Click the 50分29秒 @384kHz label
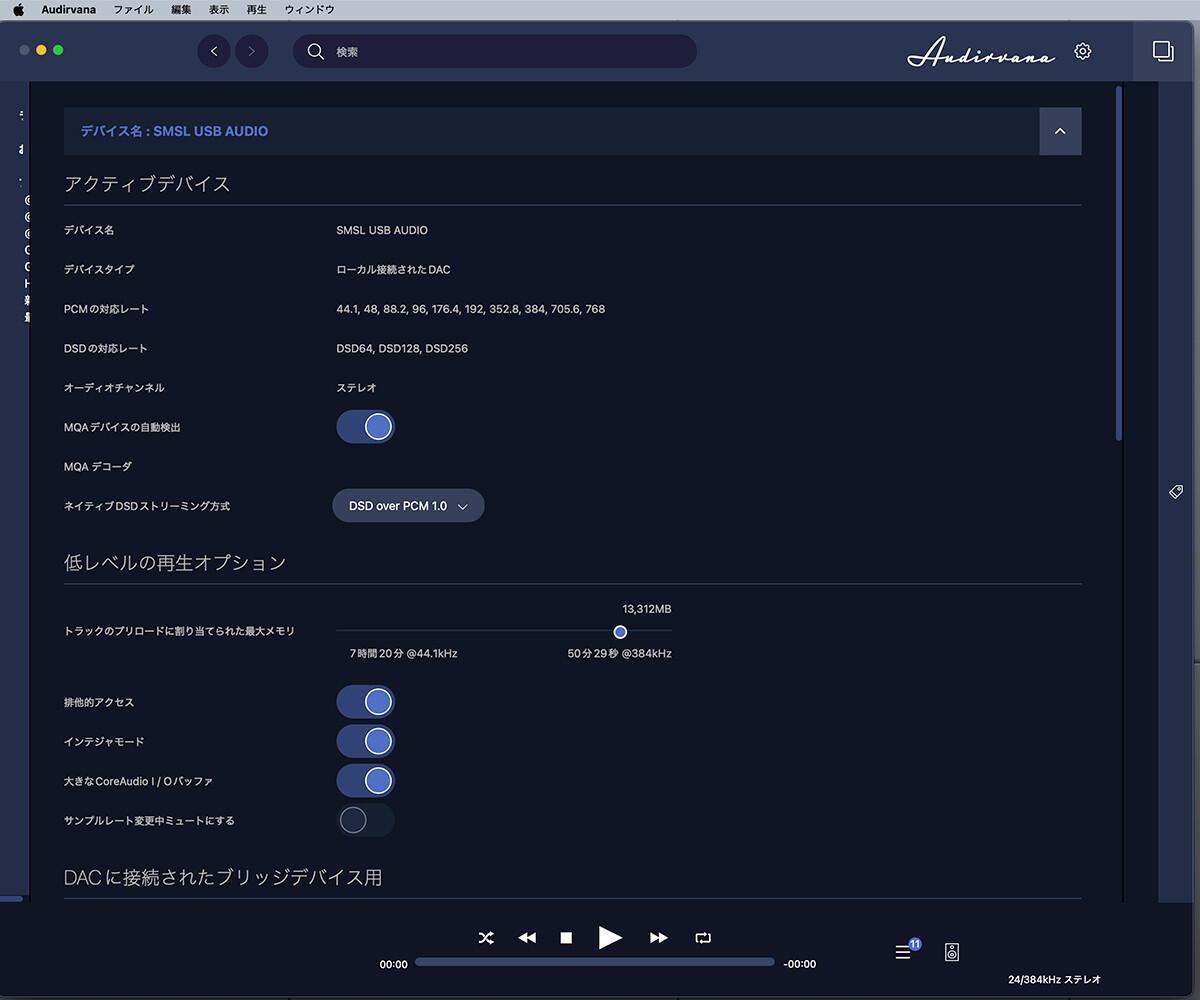Image resolution: width=1200 pixels, height=1000 pixels. [x=619, y=653]
